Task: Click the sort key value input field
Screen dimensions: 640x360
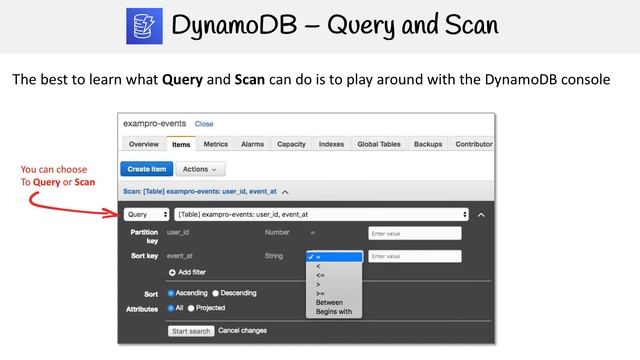Action: click(x=415, y=256)
